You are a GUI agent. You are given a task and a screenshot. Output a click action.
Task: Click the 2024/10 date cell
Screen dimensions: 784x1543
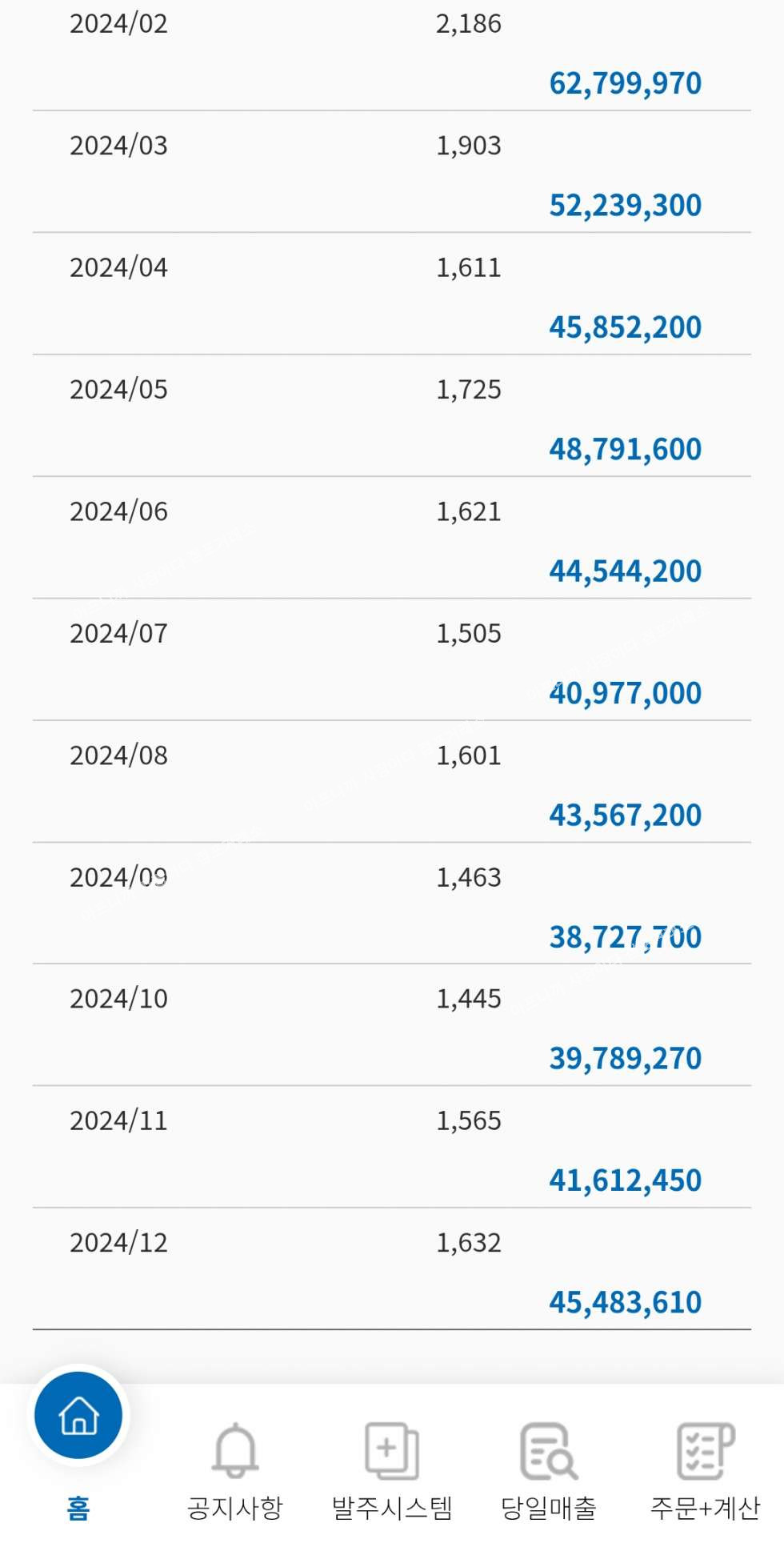point(119,999)
